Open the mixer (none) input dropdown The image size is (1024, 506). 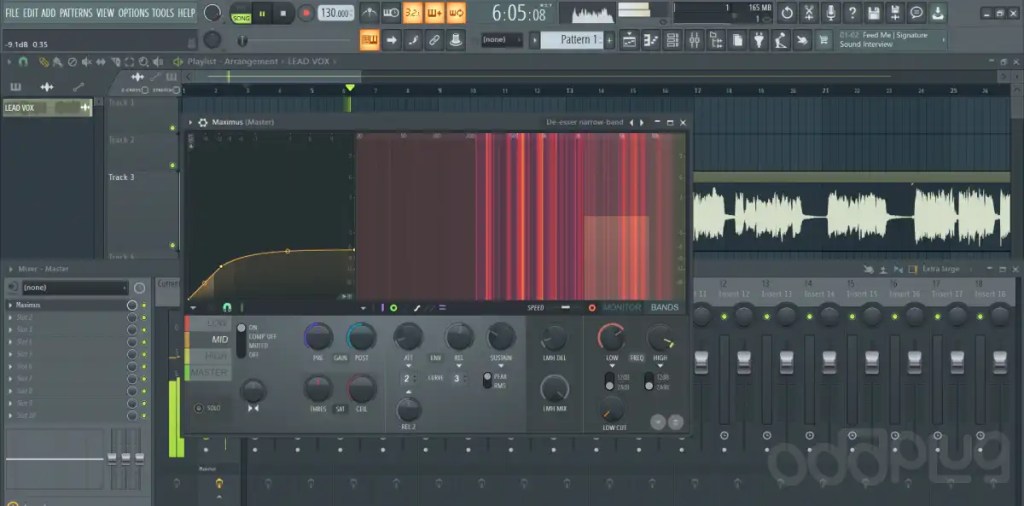click(75, 287)
